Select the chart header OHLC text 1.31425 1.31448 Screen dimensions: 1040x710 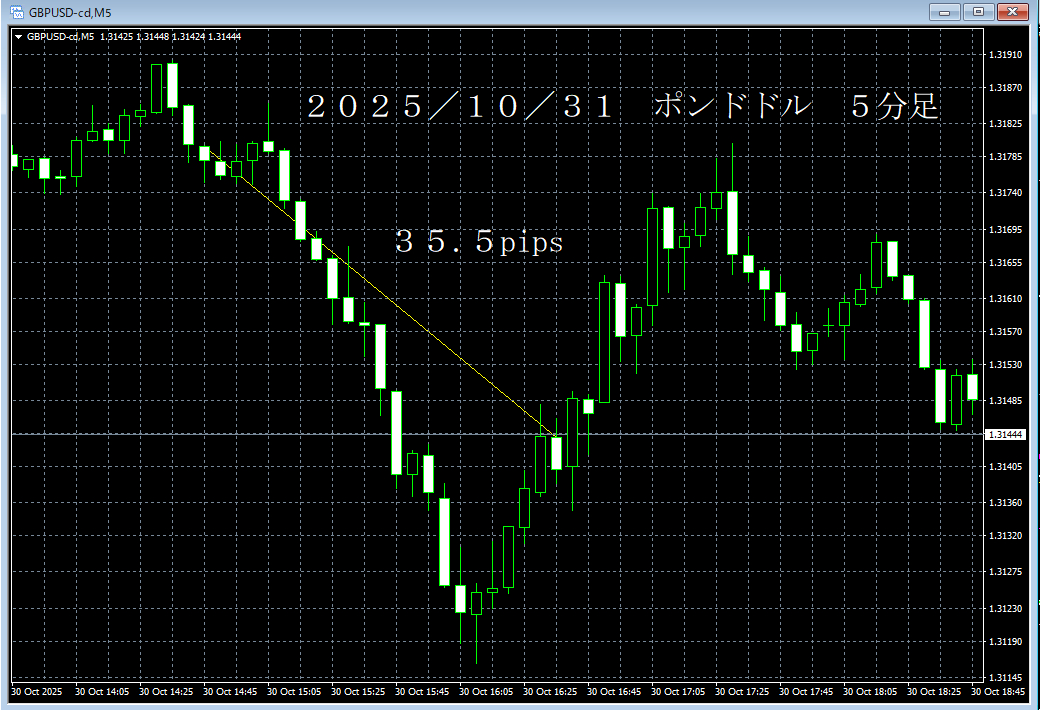[135, 37]
